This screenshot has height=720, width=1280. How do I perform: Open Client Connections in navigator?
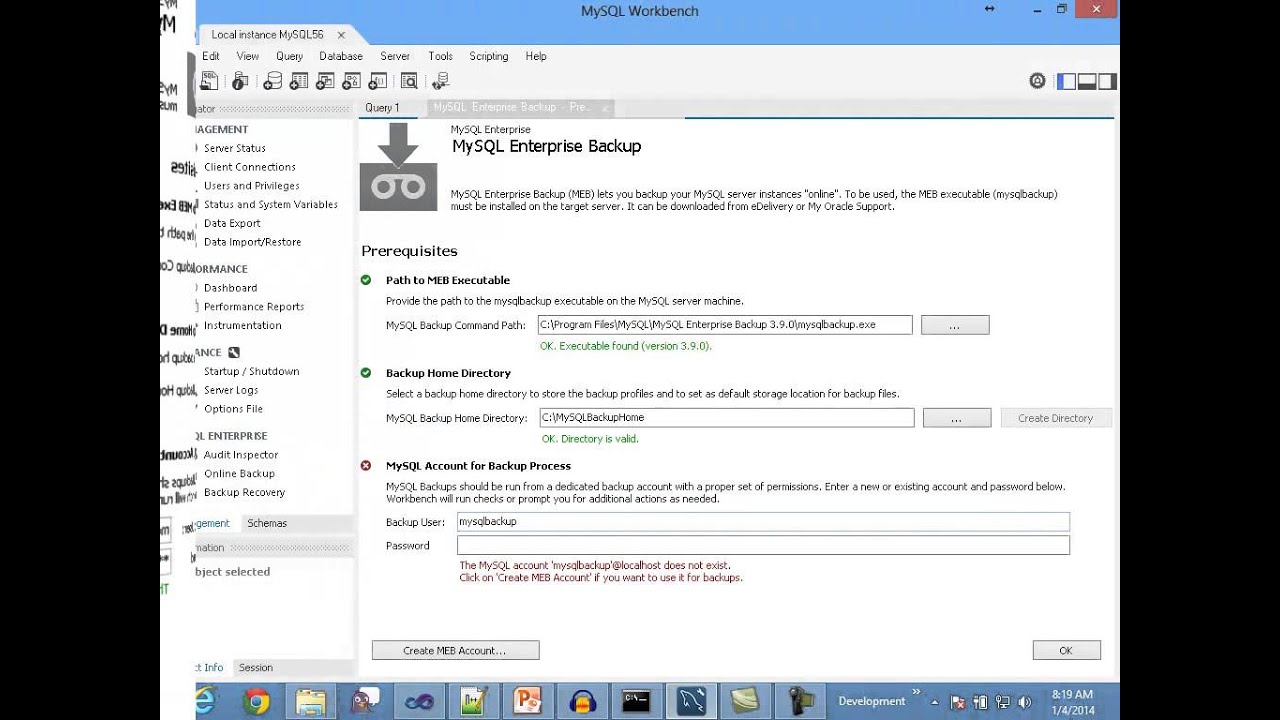[x=249, y=167]
